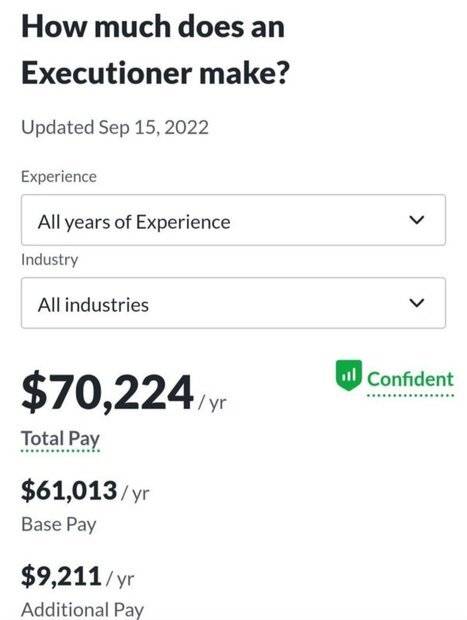467x620 pixels.
Task: Click the chevron in the Experience box
Action: point(417,220)
